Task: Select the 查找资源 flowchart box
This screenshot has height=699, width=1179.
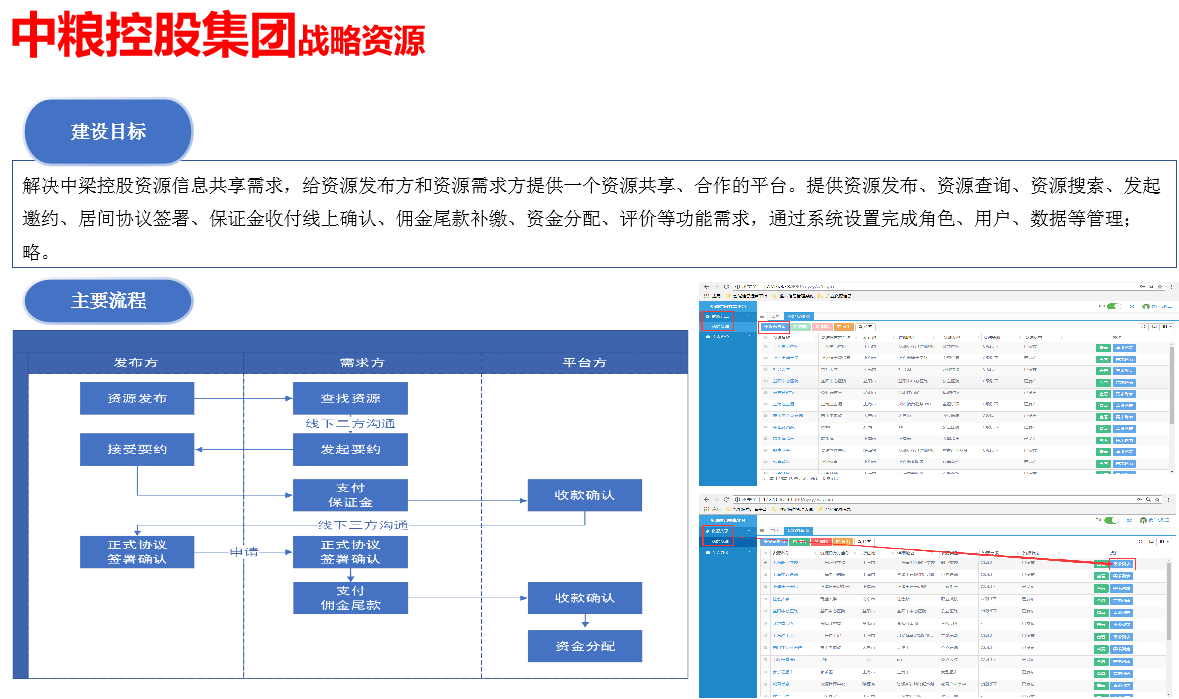Action: pyautogui.click(x=350, y=398)
